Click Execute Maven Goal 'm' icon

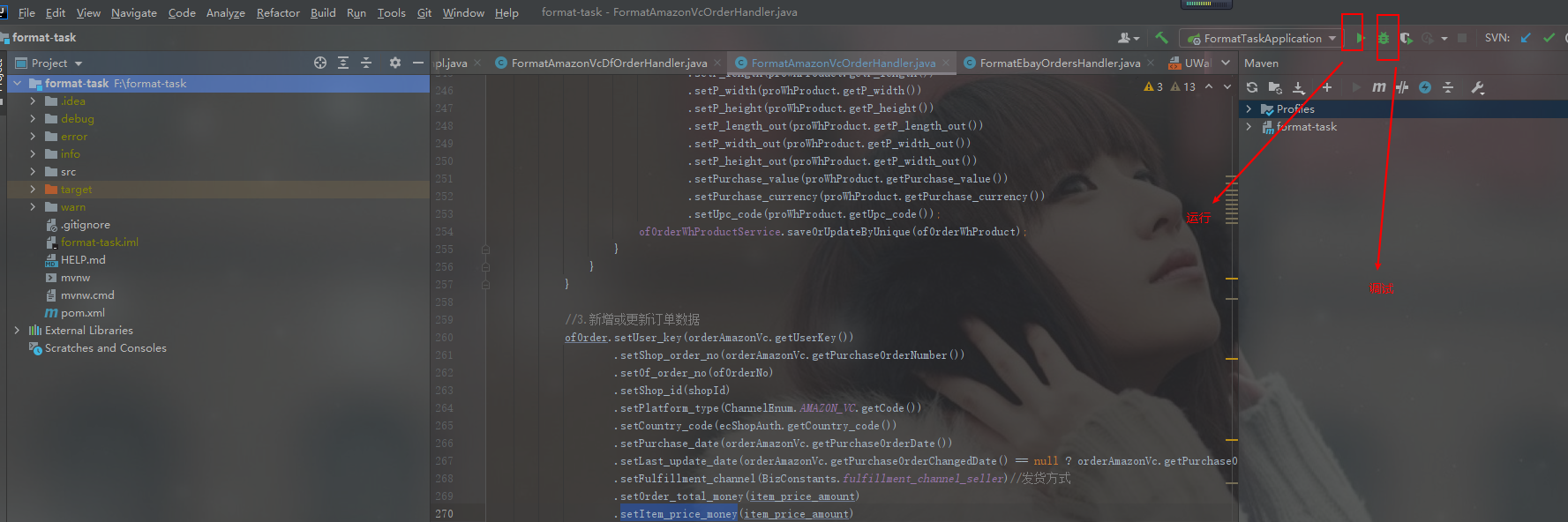pos(1378,87)
